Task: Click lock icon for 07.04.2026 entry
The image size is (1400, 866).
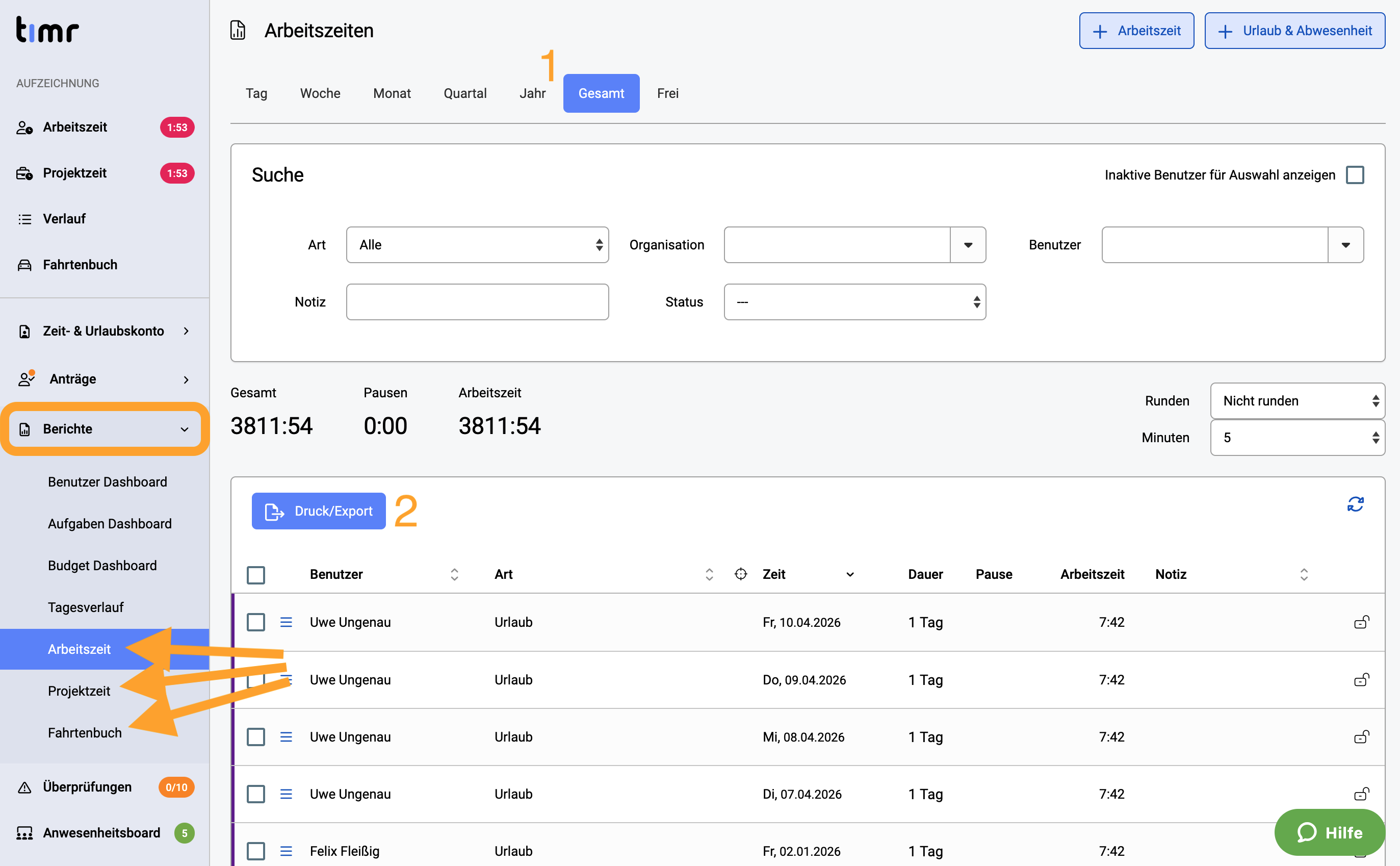Action: click(1361, 794)
